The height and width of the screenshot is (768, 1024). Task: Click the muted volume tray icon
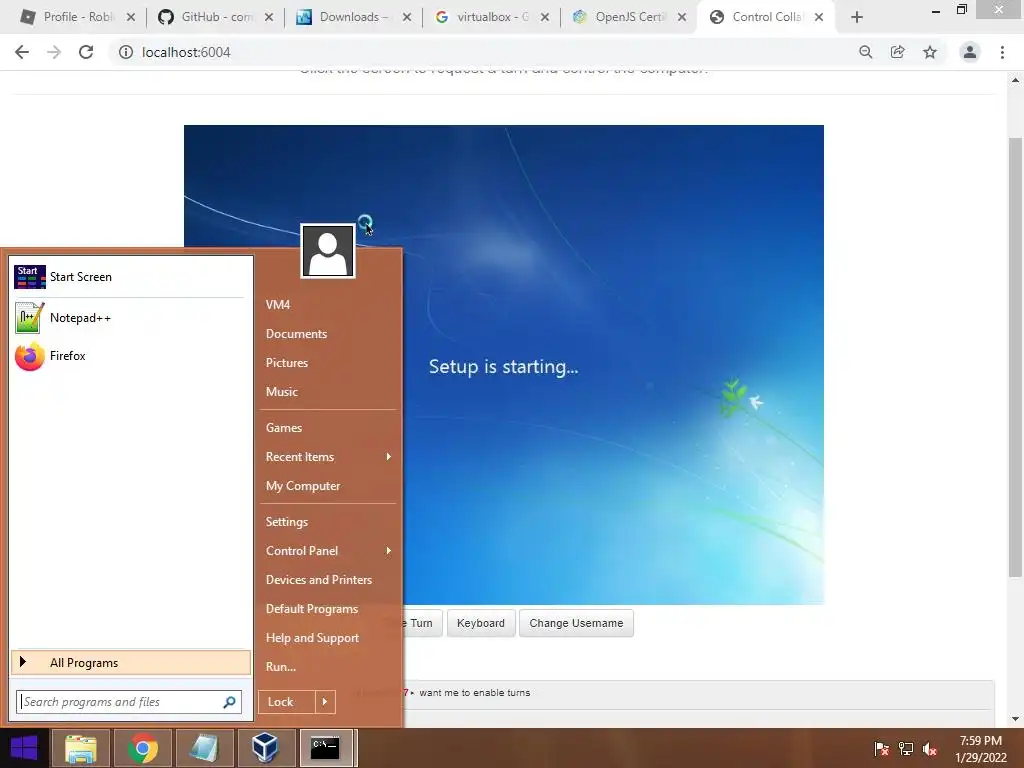(930, 749)
